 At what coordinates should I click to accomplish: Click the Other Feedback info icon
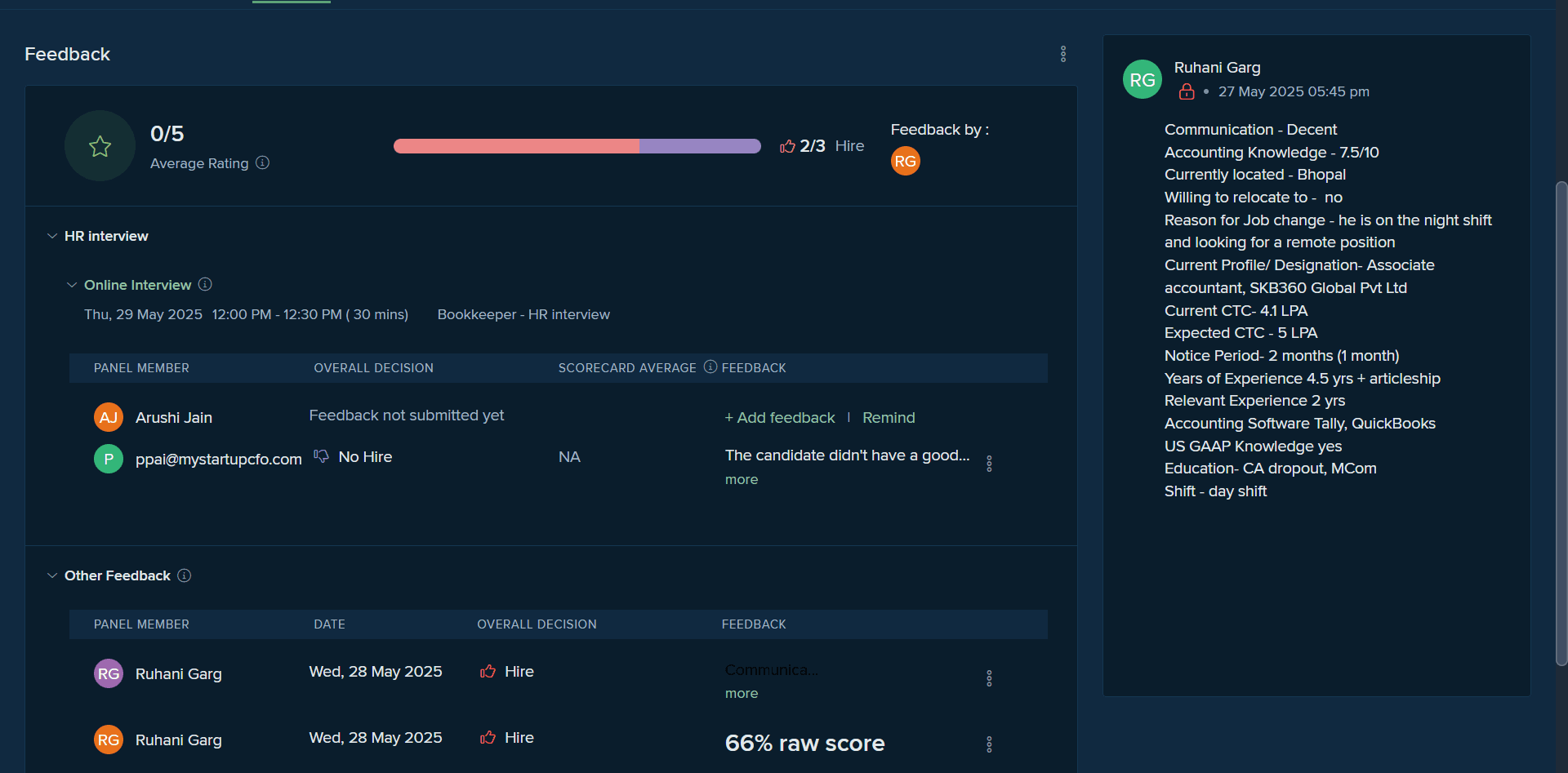(x=185, y=575)
